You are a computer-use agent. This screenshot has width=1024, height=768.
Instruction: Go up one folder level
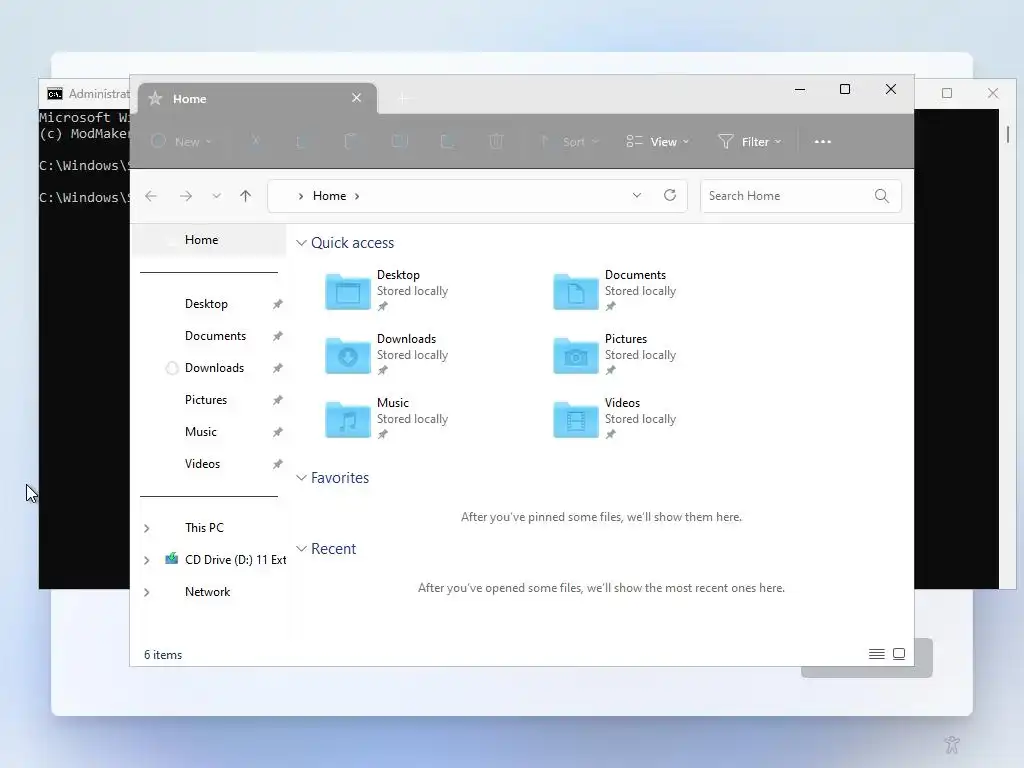tap(246, 196)
